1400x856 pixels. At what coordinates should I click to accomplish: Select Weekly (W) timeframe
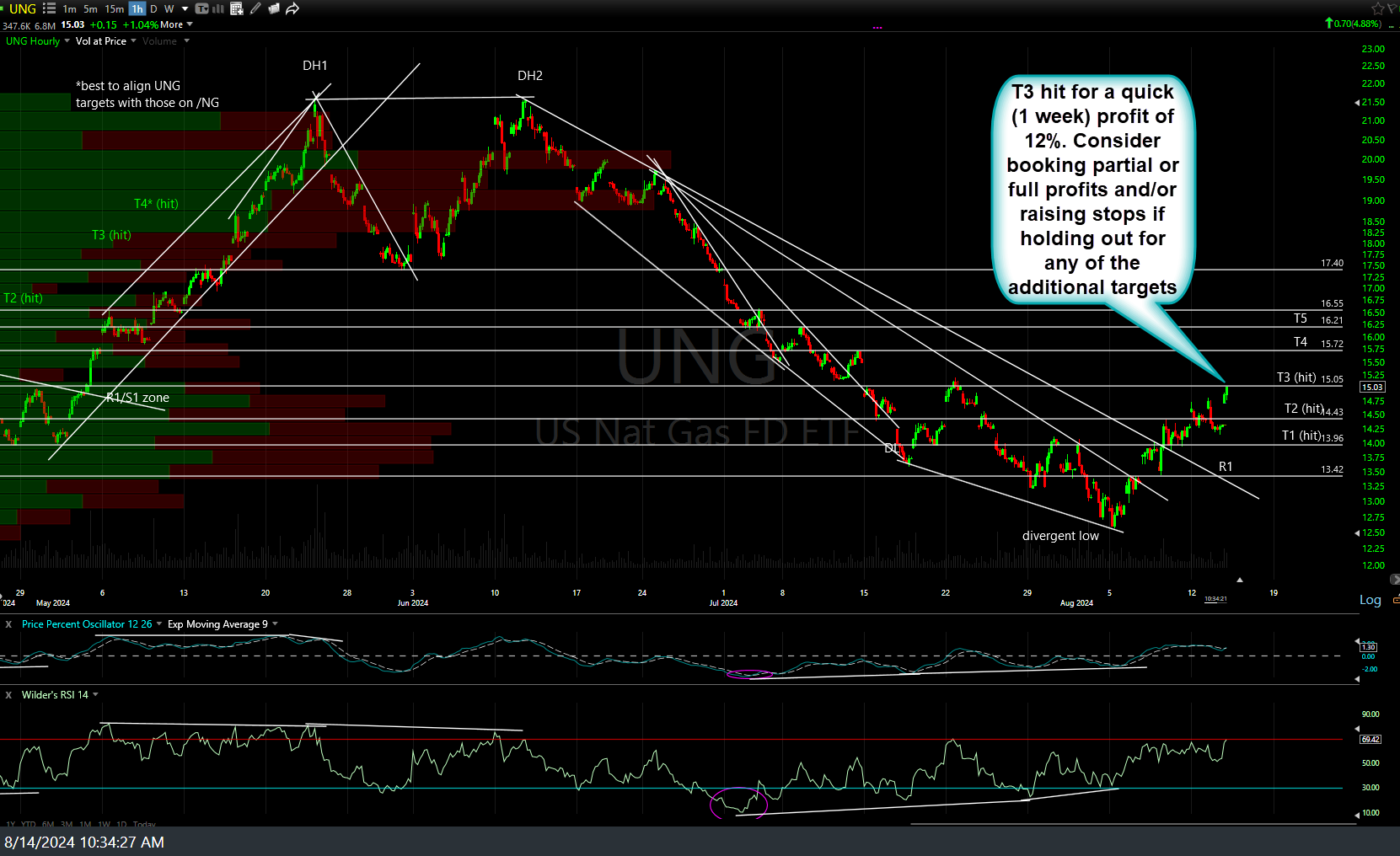pos(169,8)
